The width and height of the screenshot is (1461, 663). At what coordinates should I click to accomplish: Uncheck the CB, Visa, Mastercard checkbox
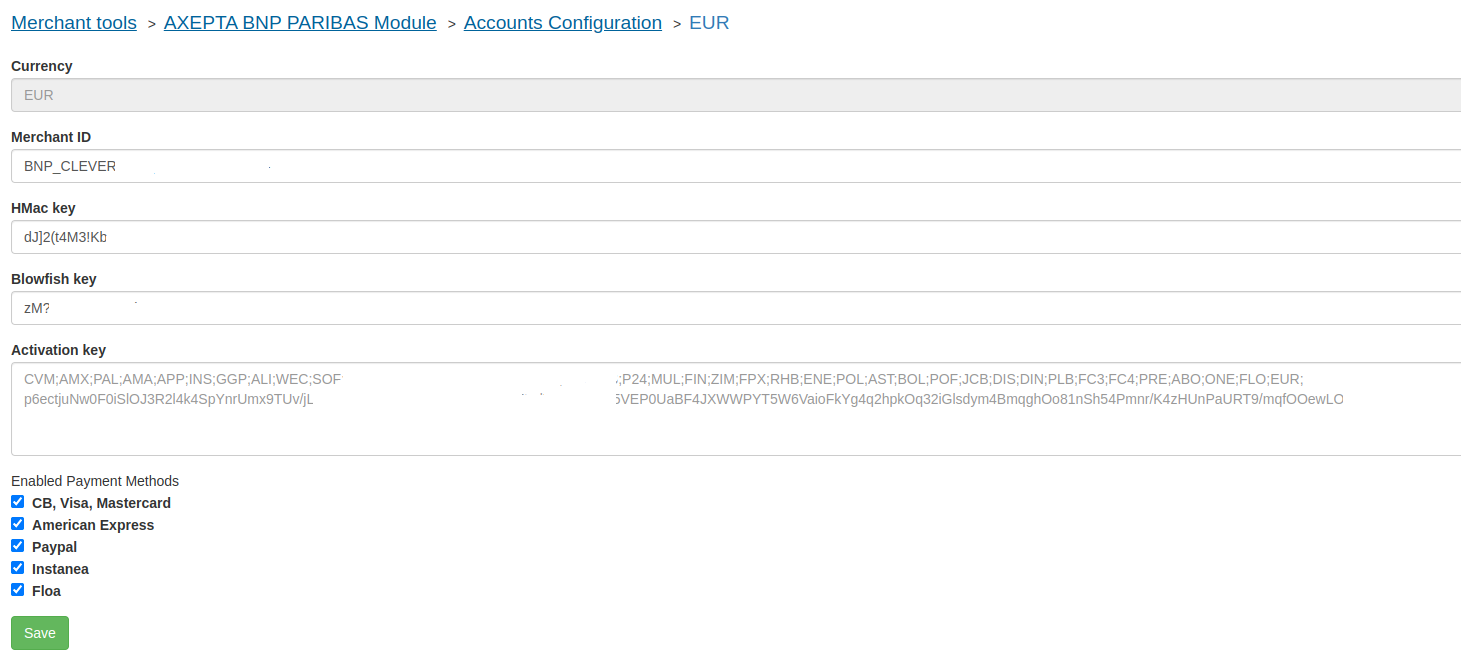(x=17, y=502)
